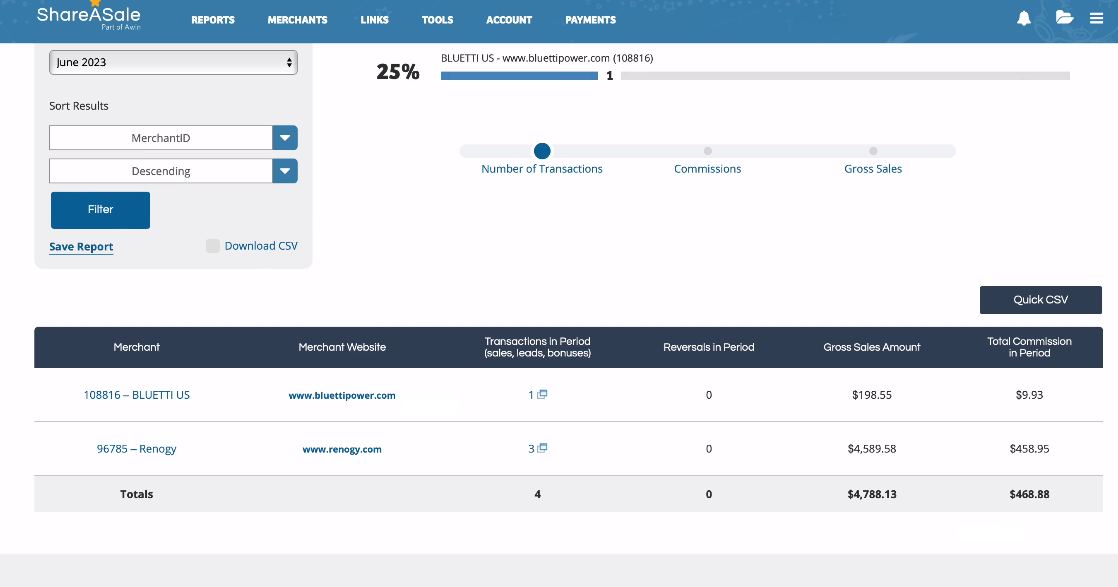Click the Merchant column header

136,347
